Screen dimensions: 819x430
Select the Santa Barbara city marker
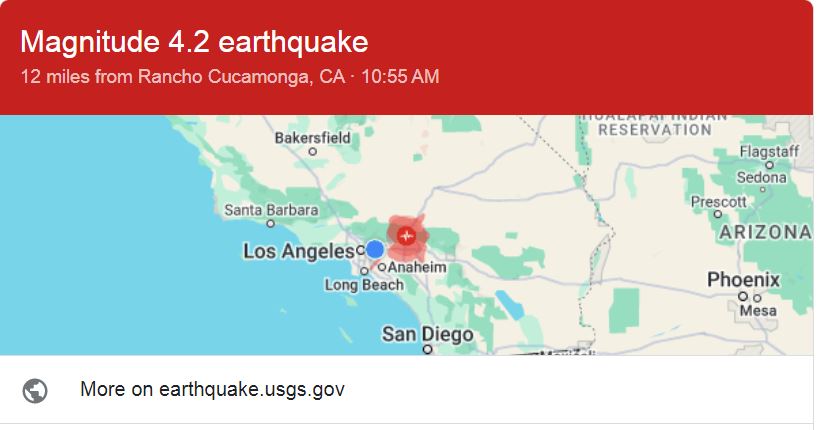271,224
